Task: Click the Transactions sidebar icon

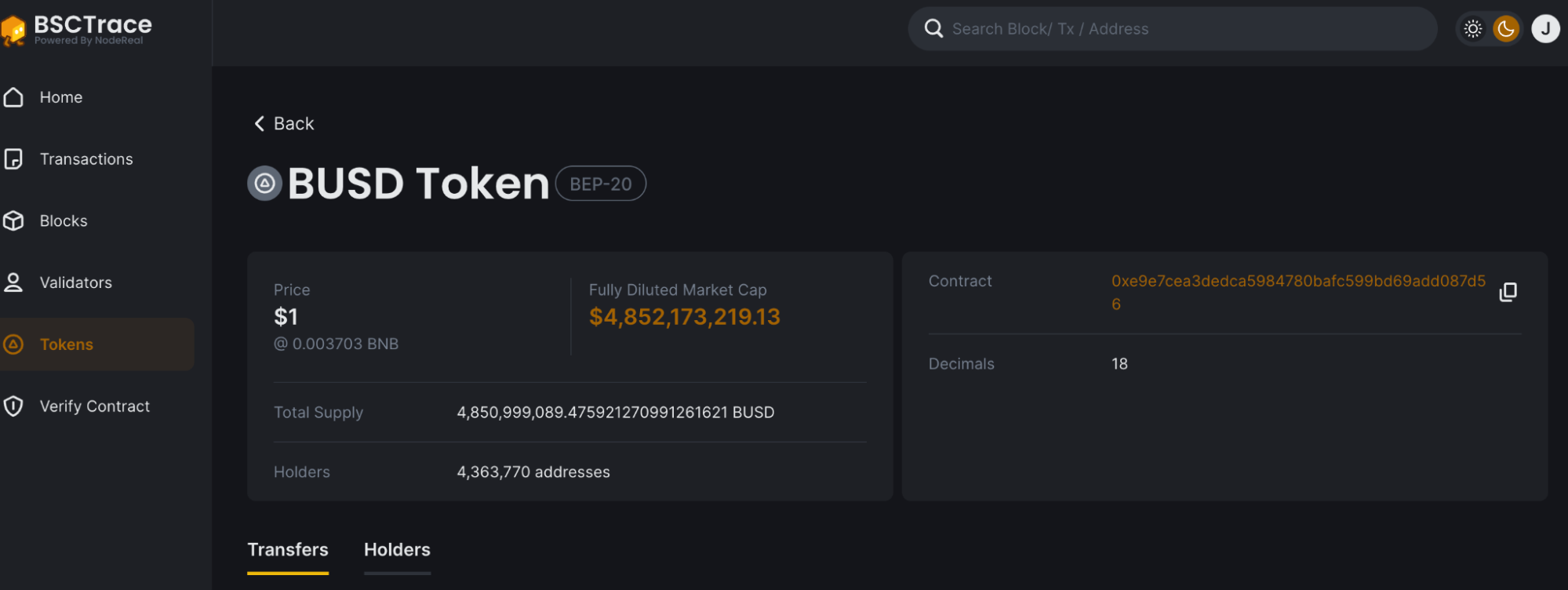Action: [x=13, y=159]
